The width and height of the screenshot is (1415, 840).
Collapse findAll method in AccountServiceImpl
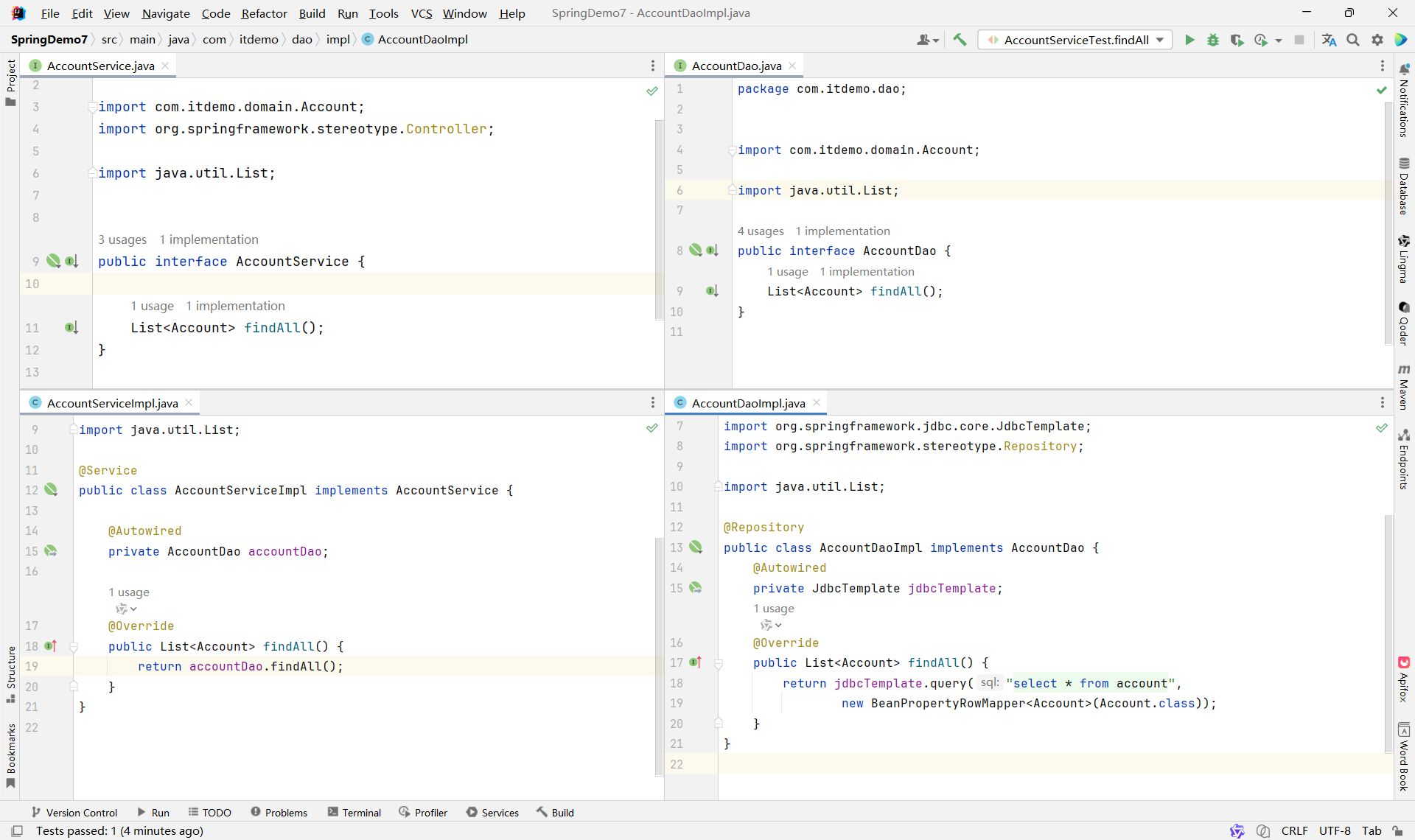tap(74, 646)
